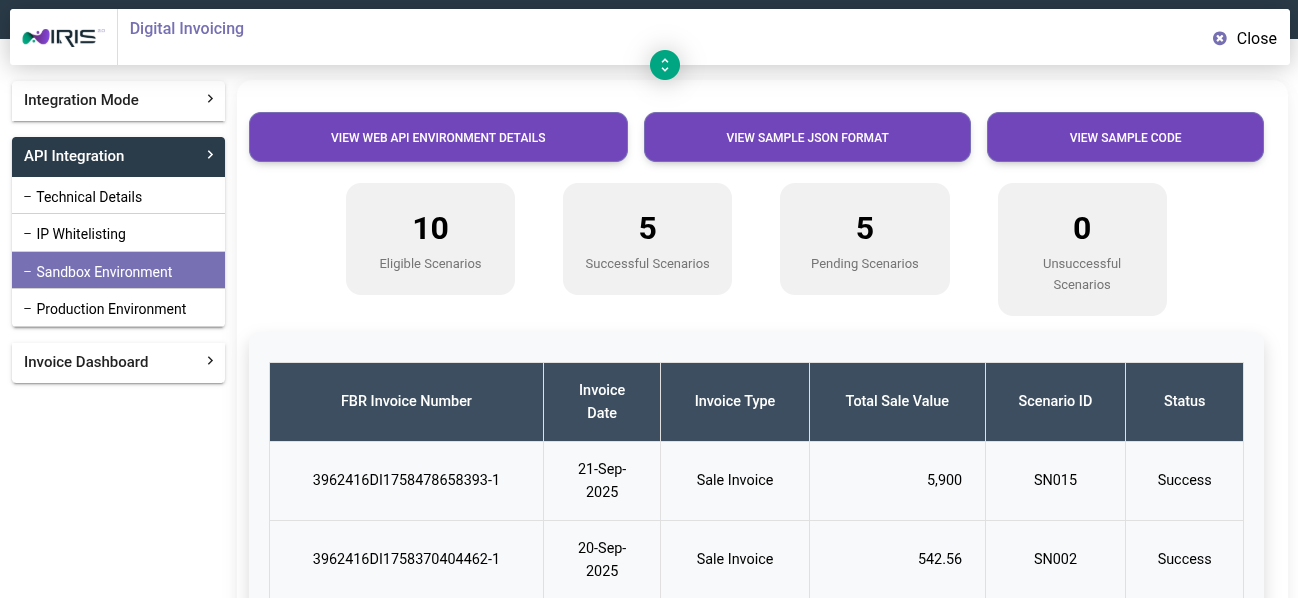Click the Successful Scenarios card
The width and height of the screenshot is (1298, 598).
[647, 239]
